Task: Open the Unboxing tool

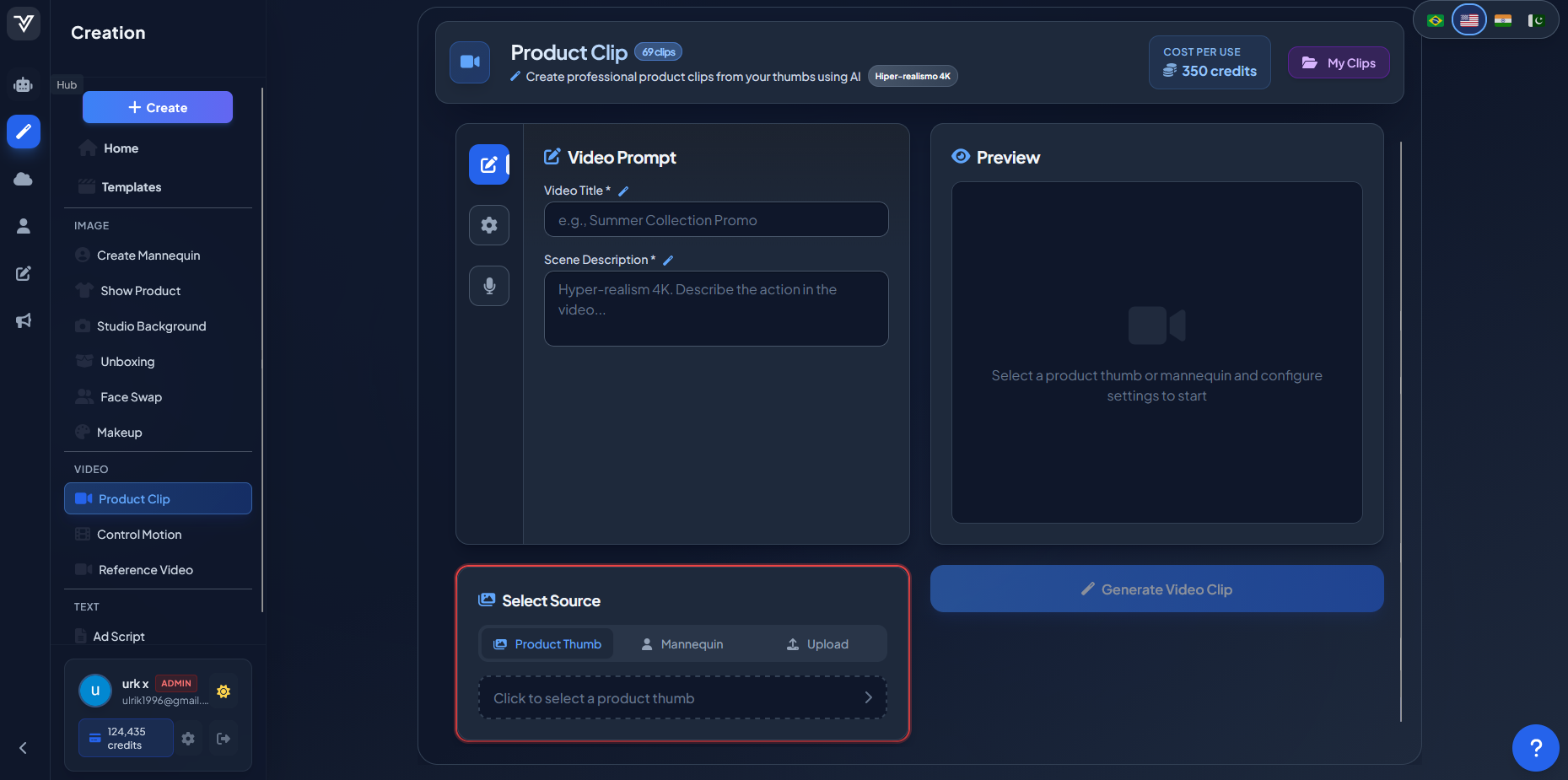Action: pos(158,362)
